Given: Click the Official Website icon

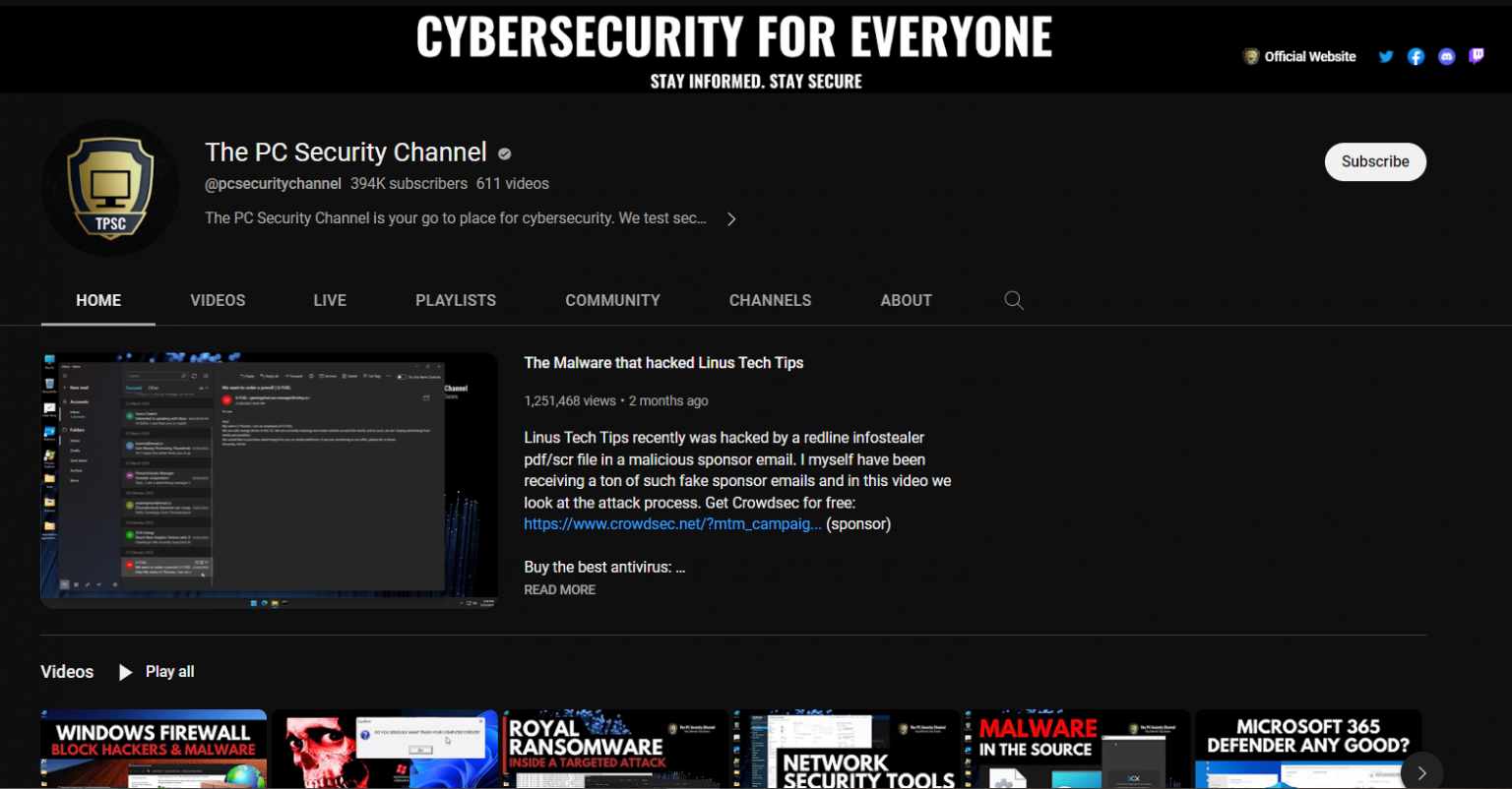Looking at the screenshot, I should [1251, 56].
